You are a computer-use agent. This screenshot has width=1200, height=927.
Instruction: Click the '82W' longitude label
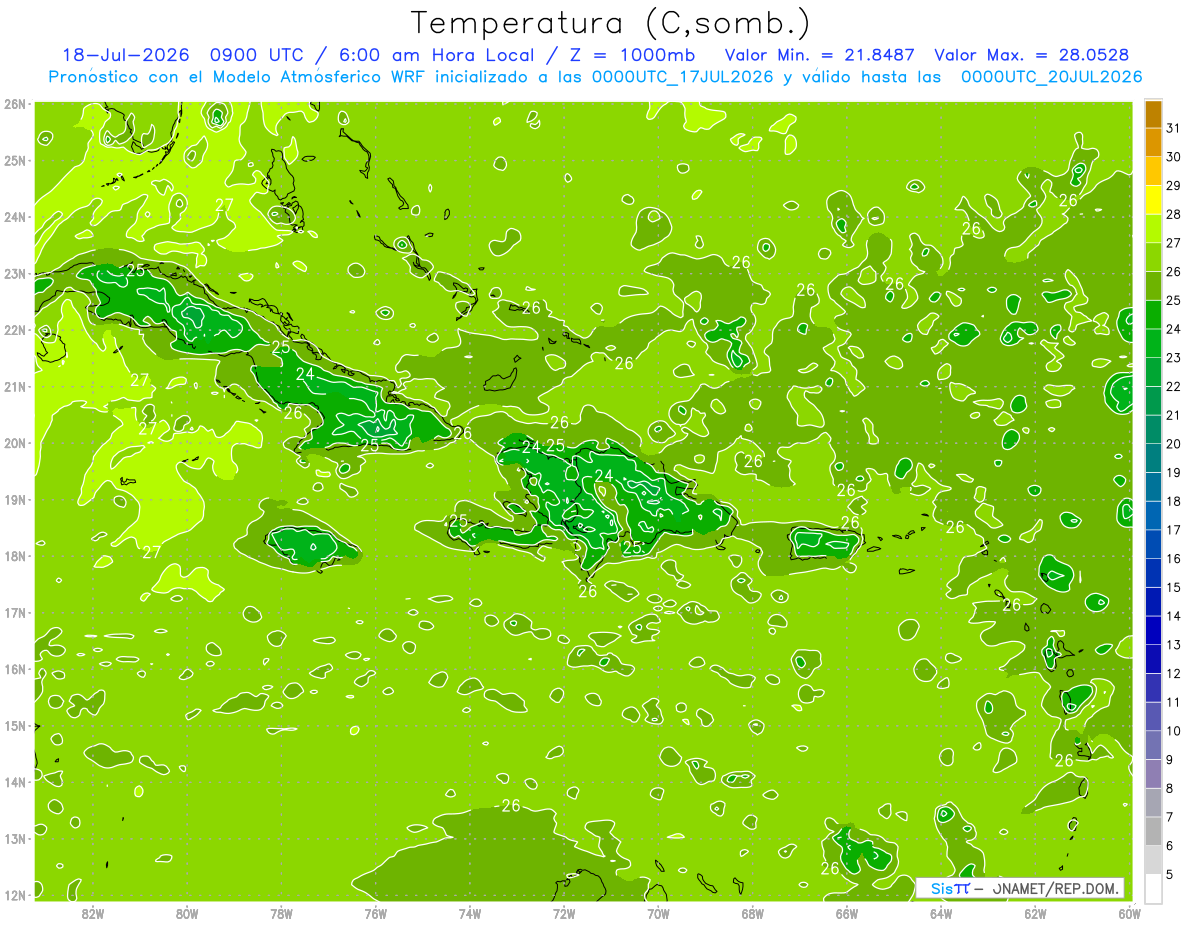tap(93, 913)
